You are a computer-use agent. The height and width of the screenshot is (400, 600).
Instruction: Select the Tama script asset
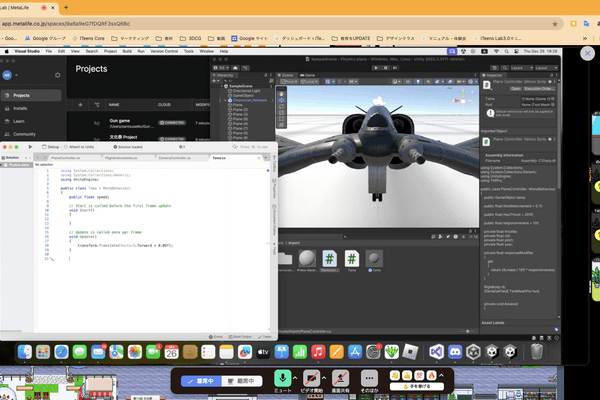coord(352,261)
